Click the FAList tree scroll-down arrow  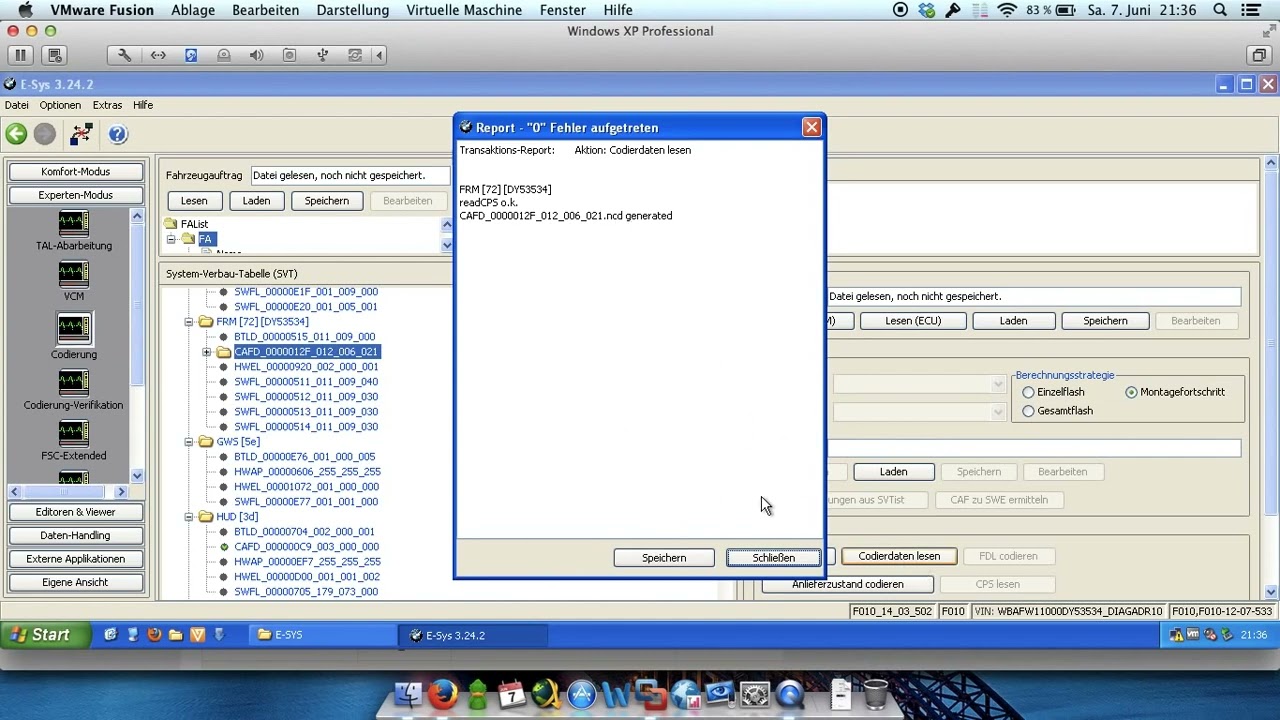pos(447,244)
